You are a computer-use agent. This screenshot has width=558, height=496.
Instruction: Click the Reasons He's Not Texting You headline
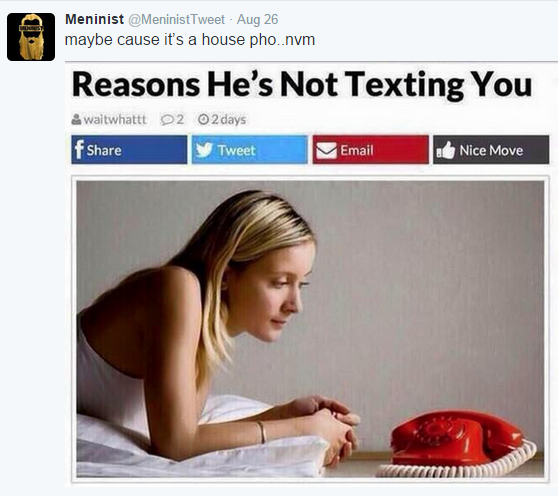[x=302, y=85]
